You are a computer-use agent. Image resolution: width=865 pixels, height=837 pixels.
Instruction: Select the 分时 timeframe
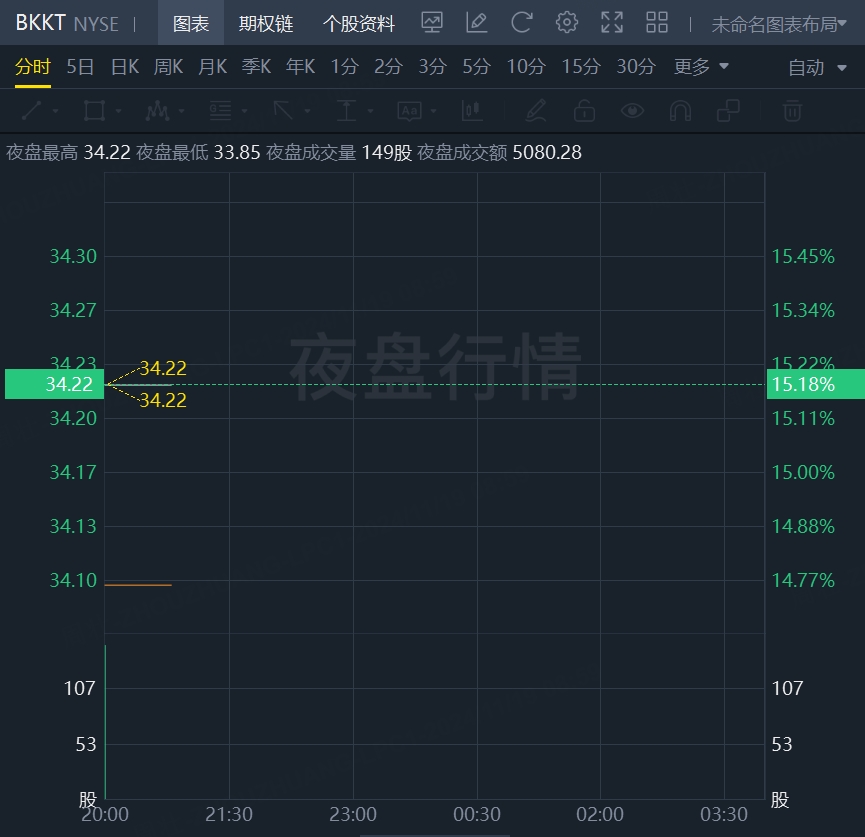click(33, 67)
